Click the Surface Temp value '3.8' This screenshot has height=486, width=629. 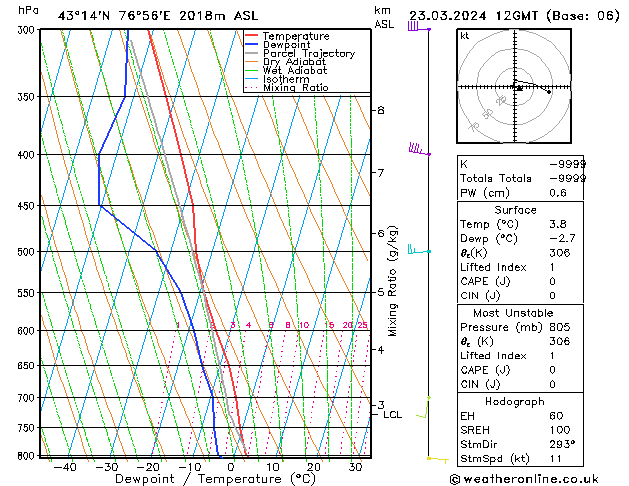coord(558,224)
